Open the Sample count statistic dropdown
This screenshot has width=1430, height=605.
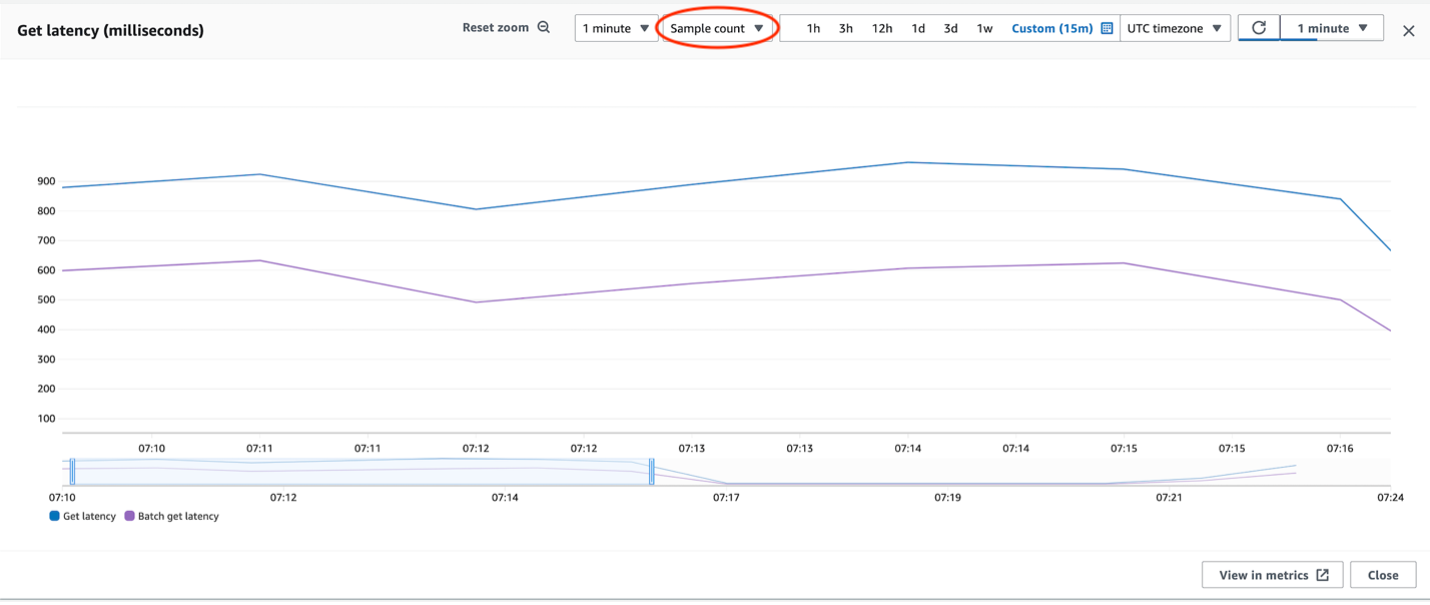[716, 27]
